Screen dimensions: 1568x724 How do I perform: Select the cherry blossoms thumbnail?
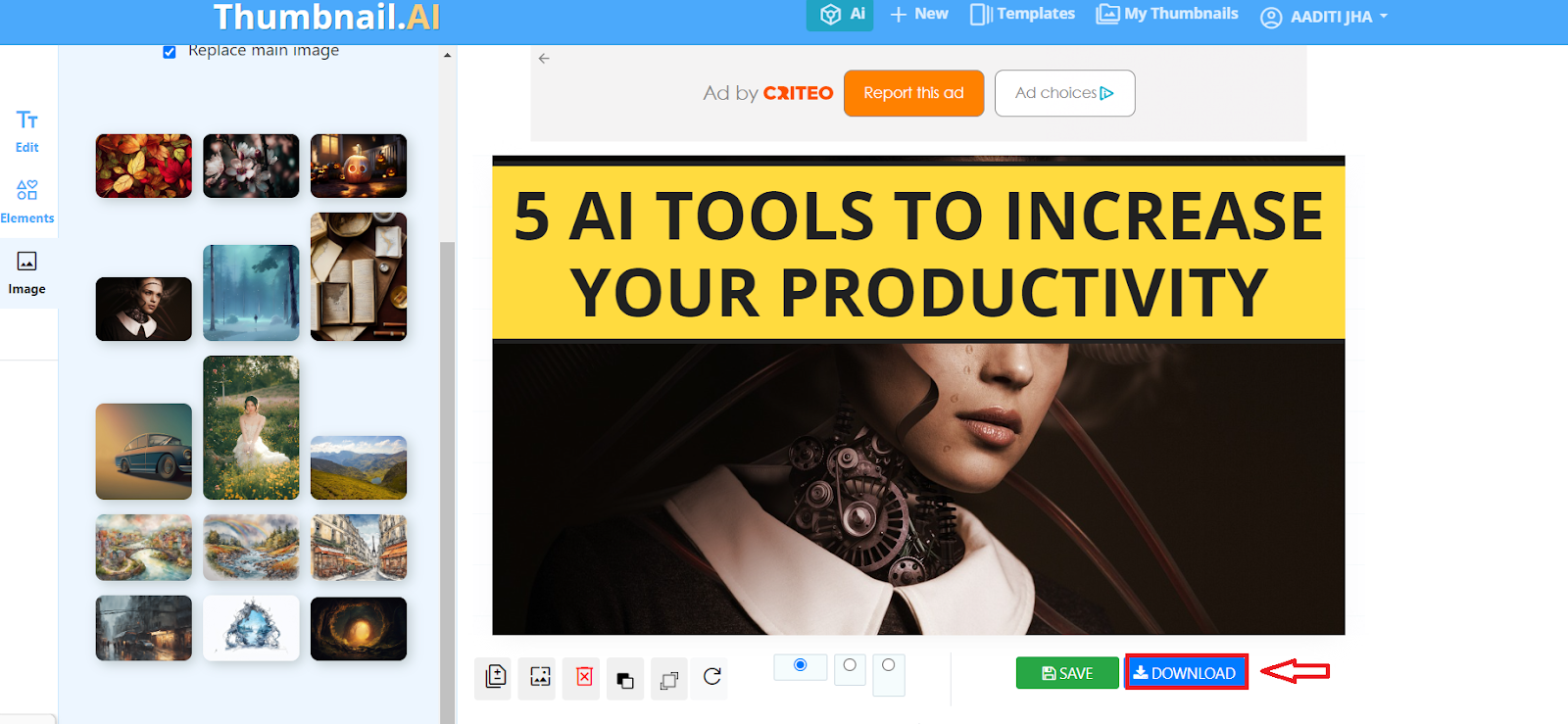[x=251, y=167]
